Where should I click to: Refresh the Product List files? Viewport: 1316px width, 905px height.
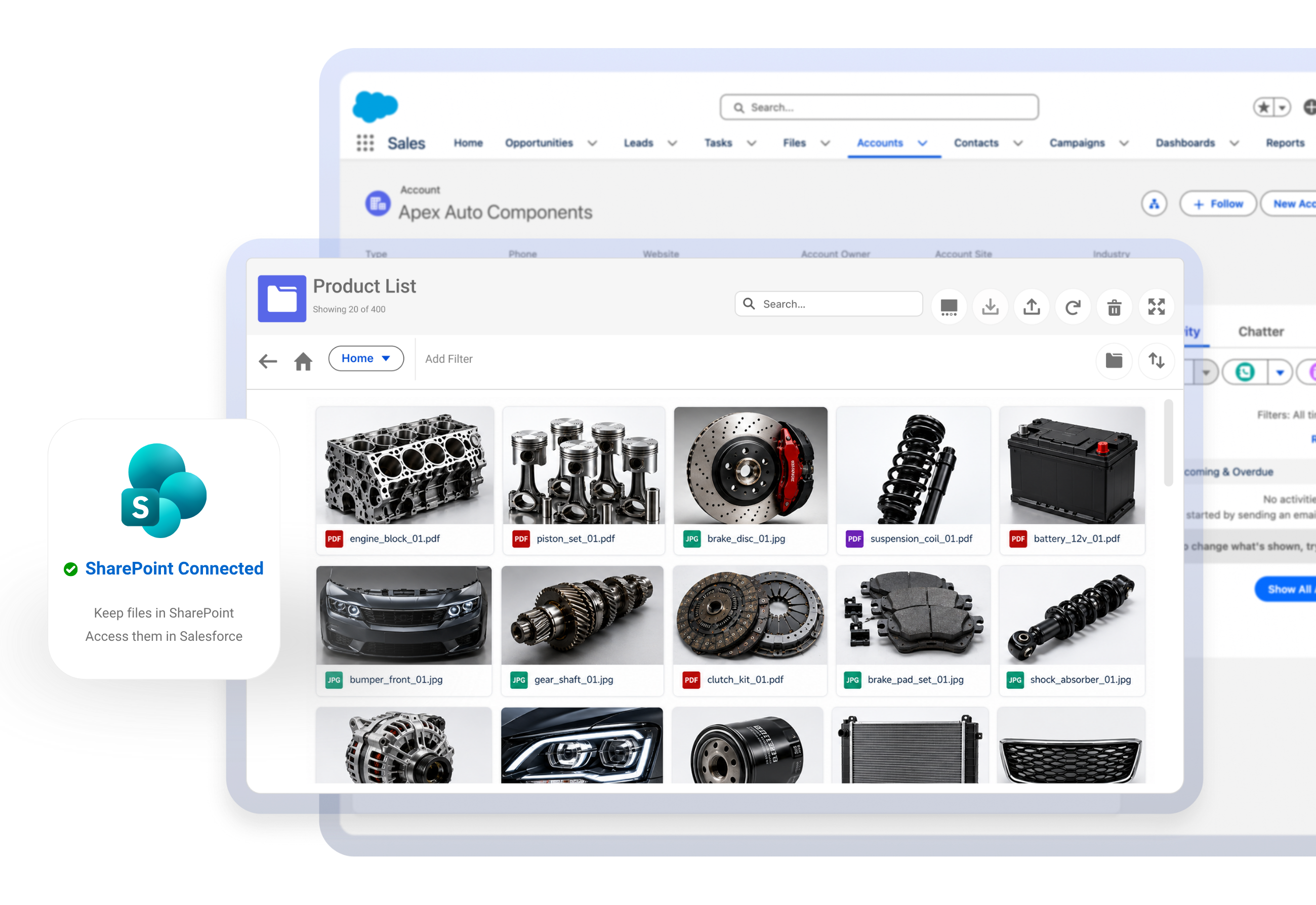(x=1074, y=307)
